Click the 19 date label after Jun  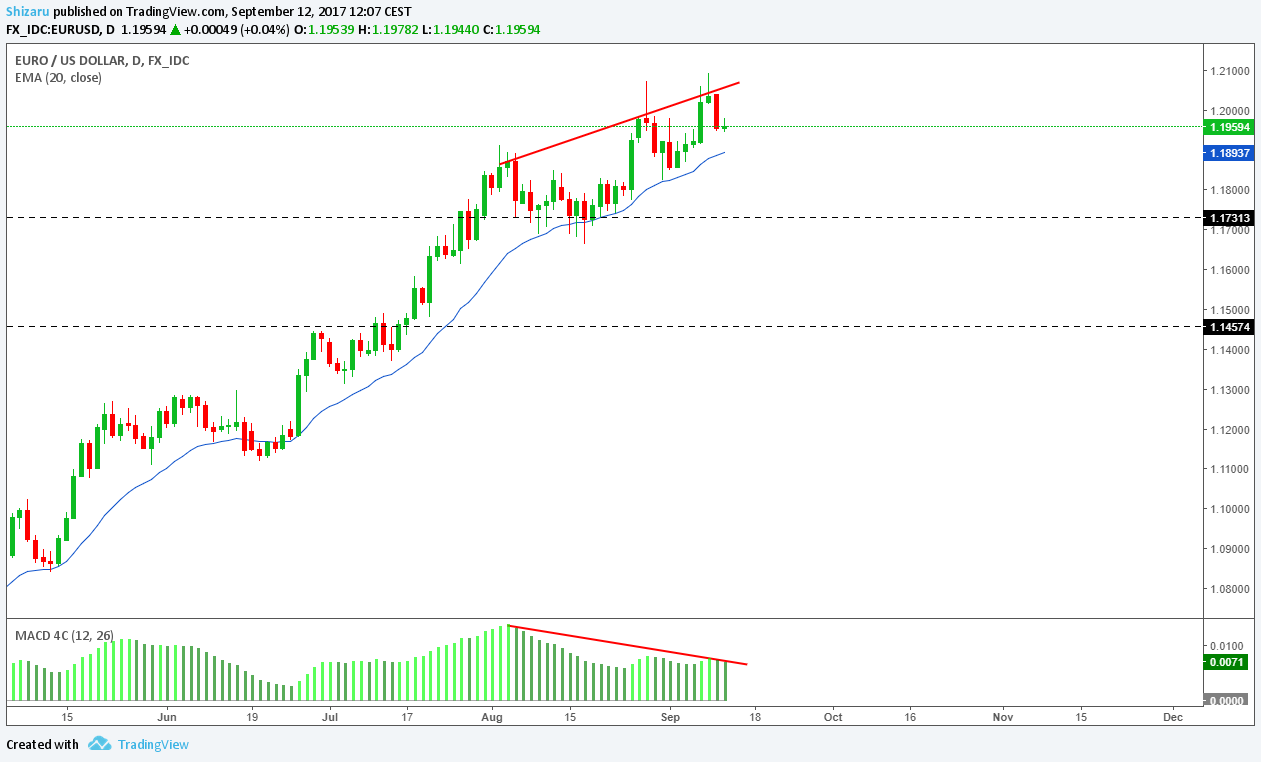coord(251,717)
